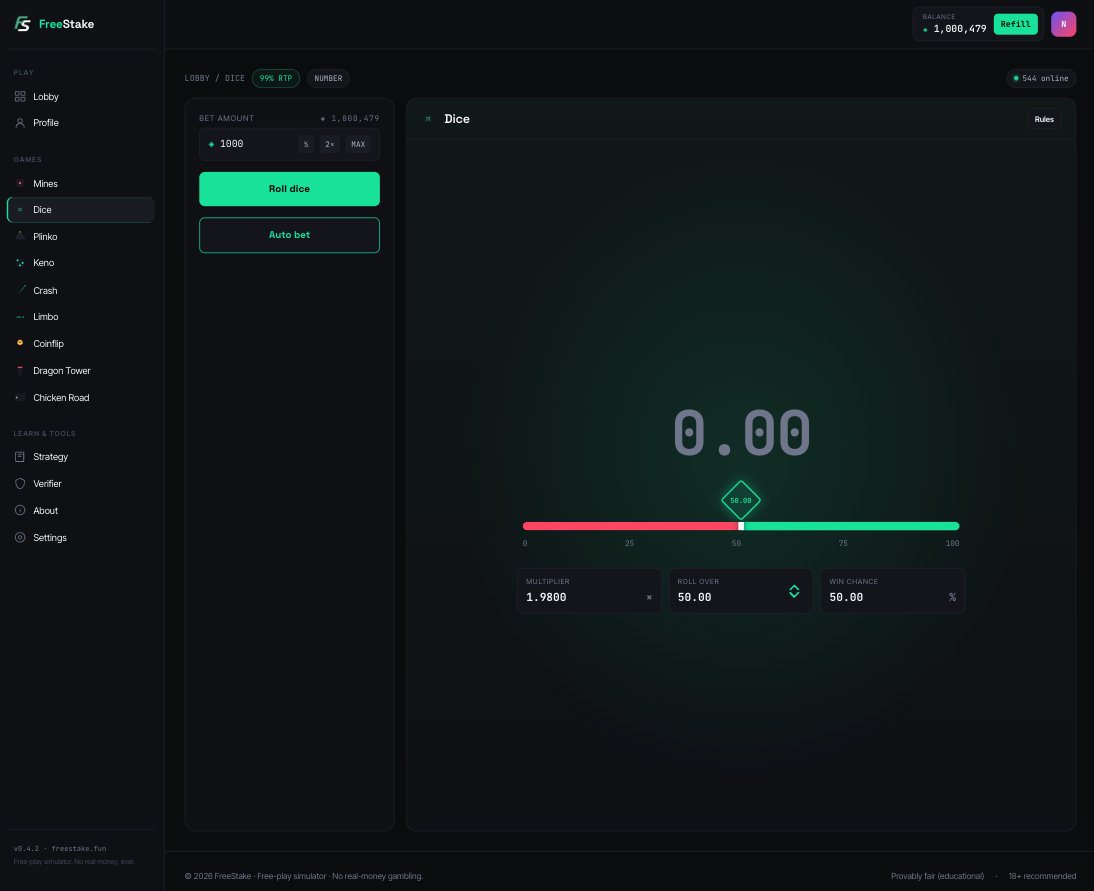
Task: Open Strategy page label
Action: point(51,457)
